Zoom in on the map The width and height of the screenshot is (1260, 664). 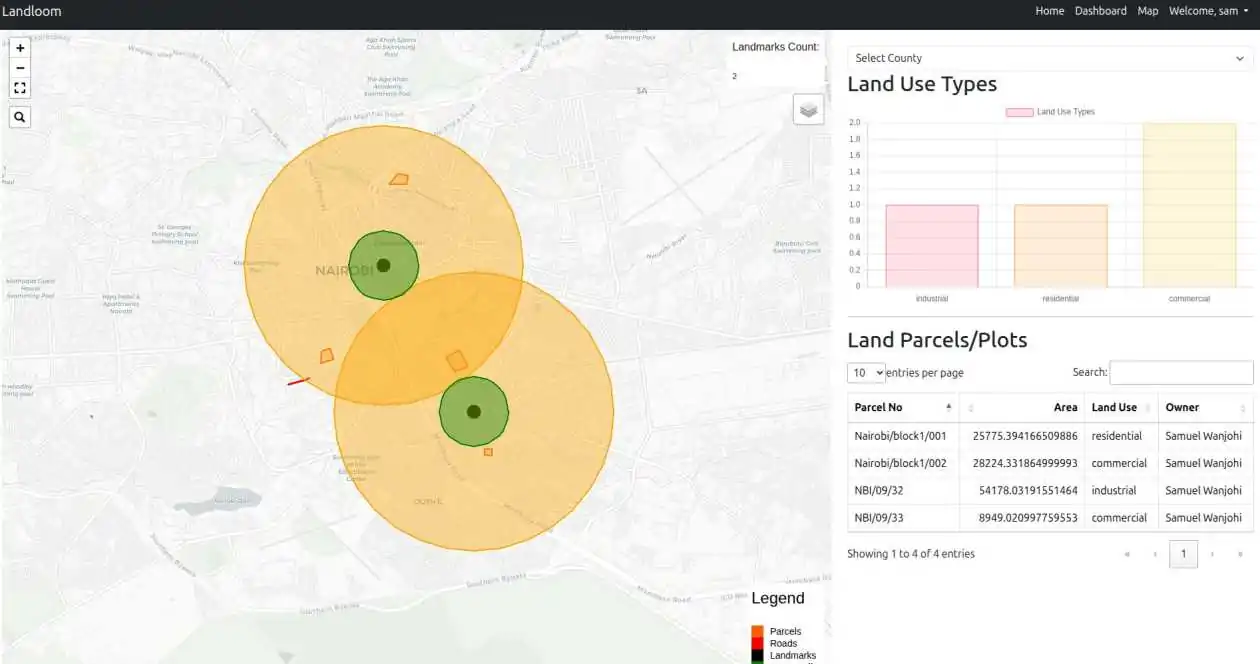(x=20, y=47)
